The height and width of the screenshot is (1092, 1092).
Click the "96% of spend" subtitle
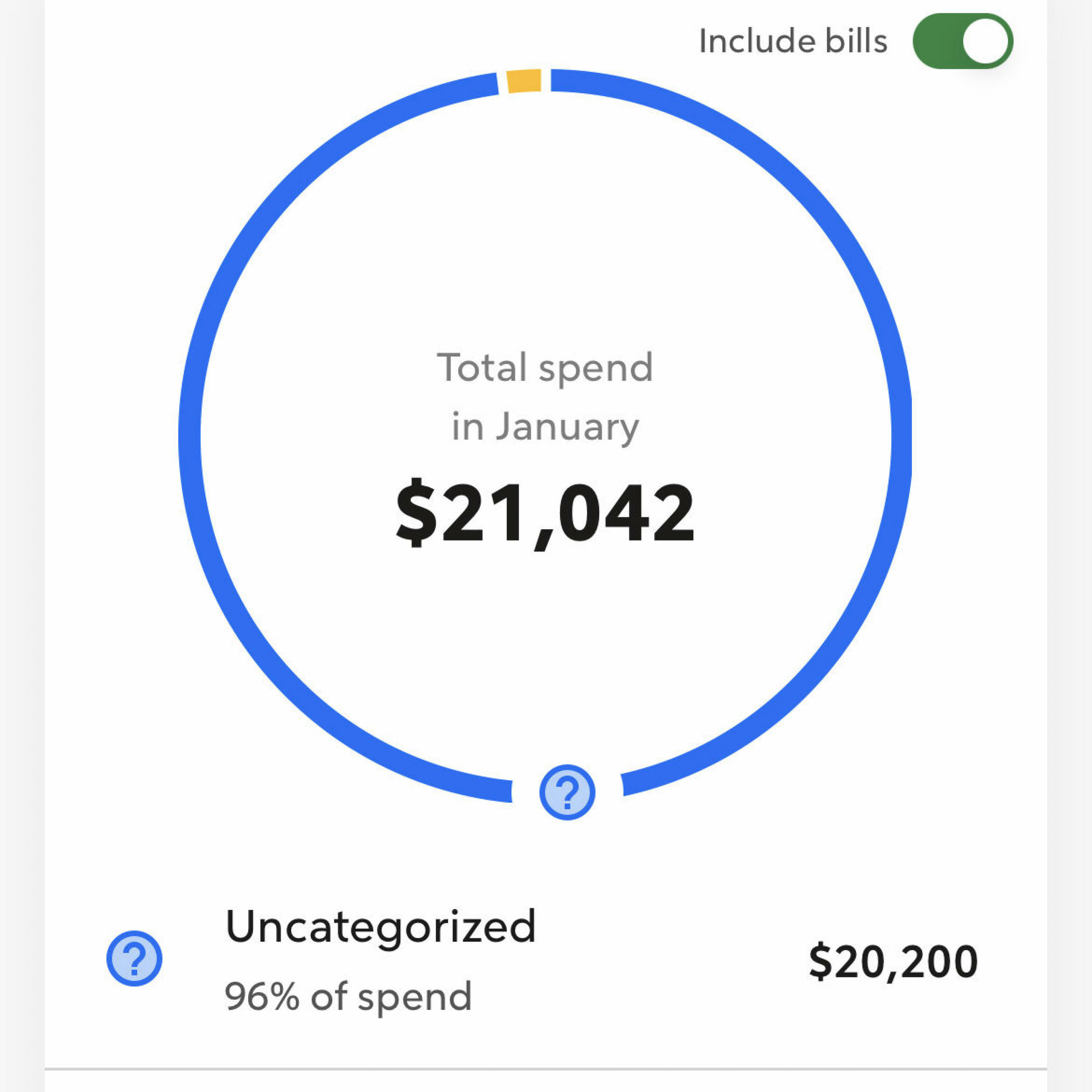tap(348, 997)
